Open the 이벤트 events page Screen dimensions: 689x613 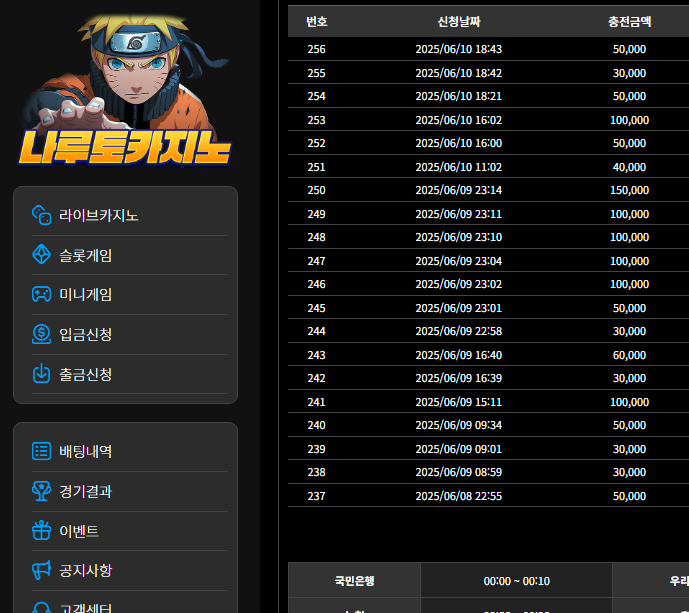[x=79, y=531]
